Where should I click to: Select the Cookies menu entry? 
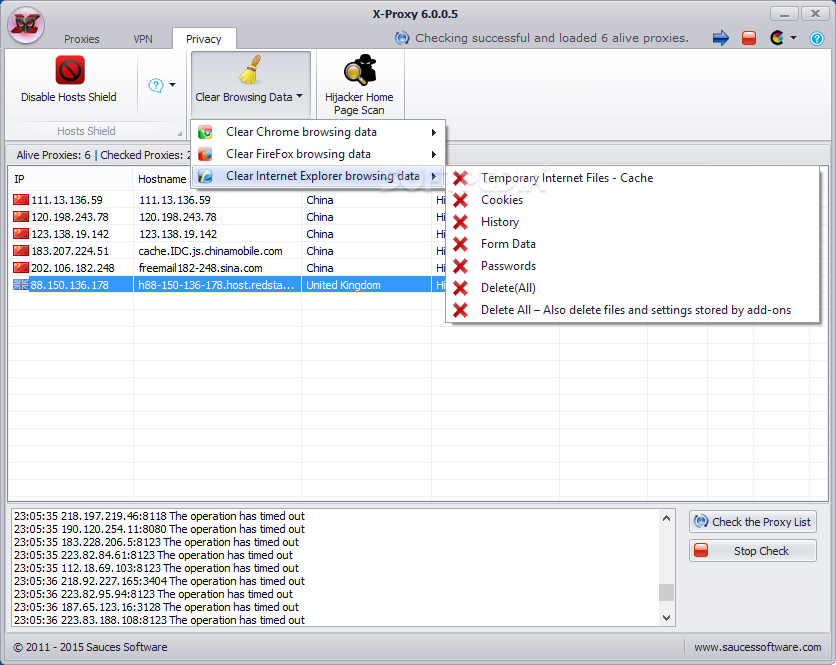633,200
